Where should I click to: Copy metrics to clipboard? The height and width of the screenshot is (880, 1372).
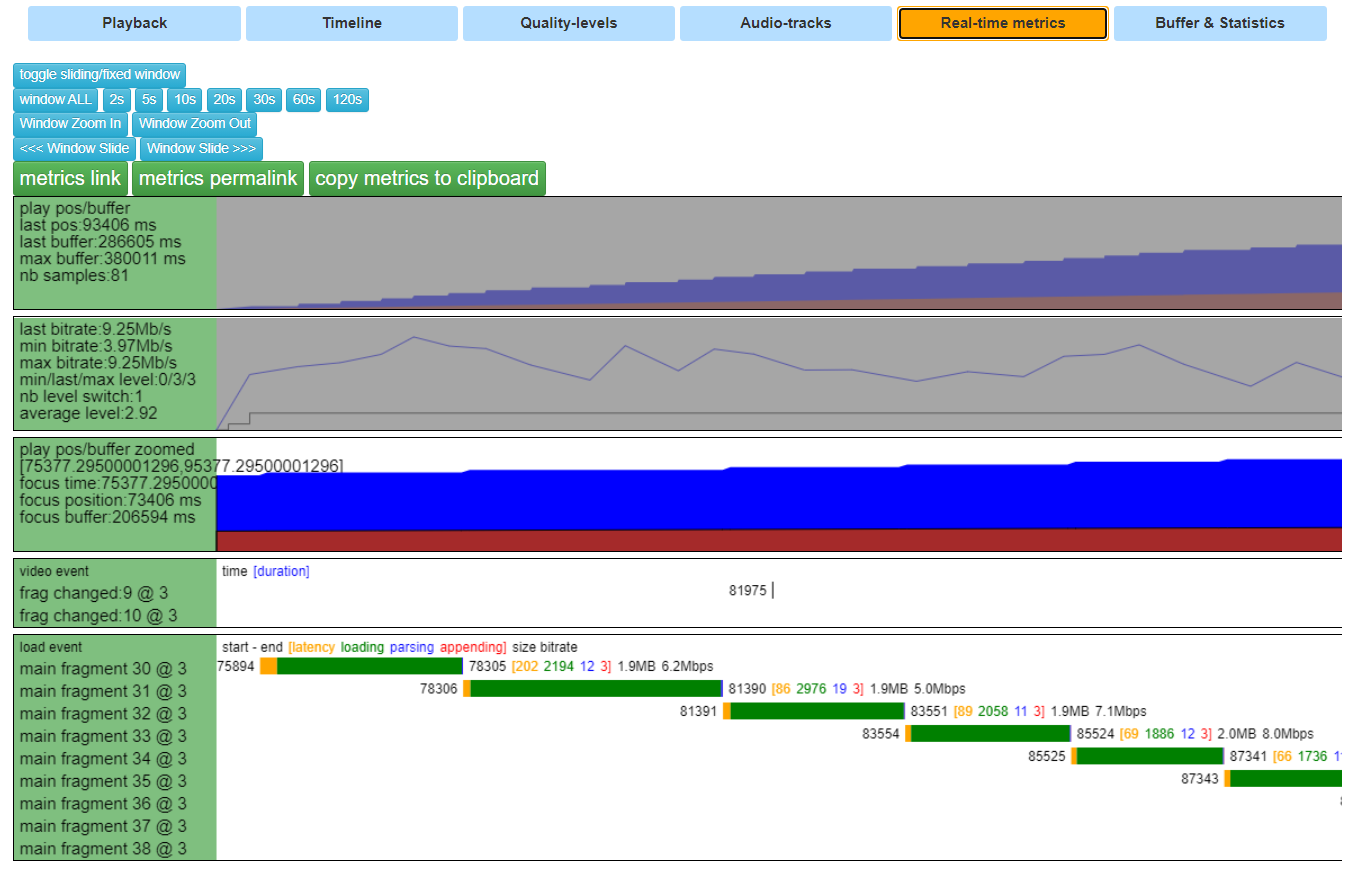pos(427,179)
